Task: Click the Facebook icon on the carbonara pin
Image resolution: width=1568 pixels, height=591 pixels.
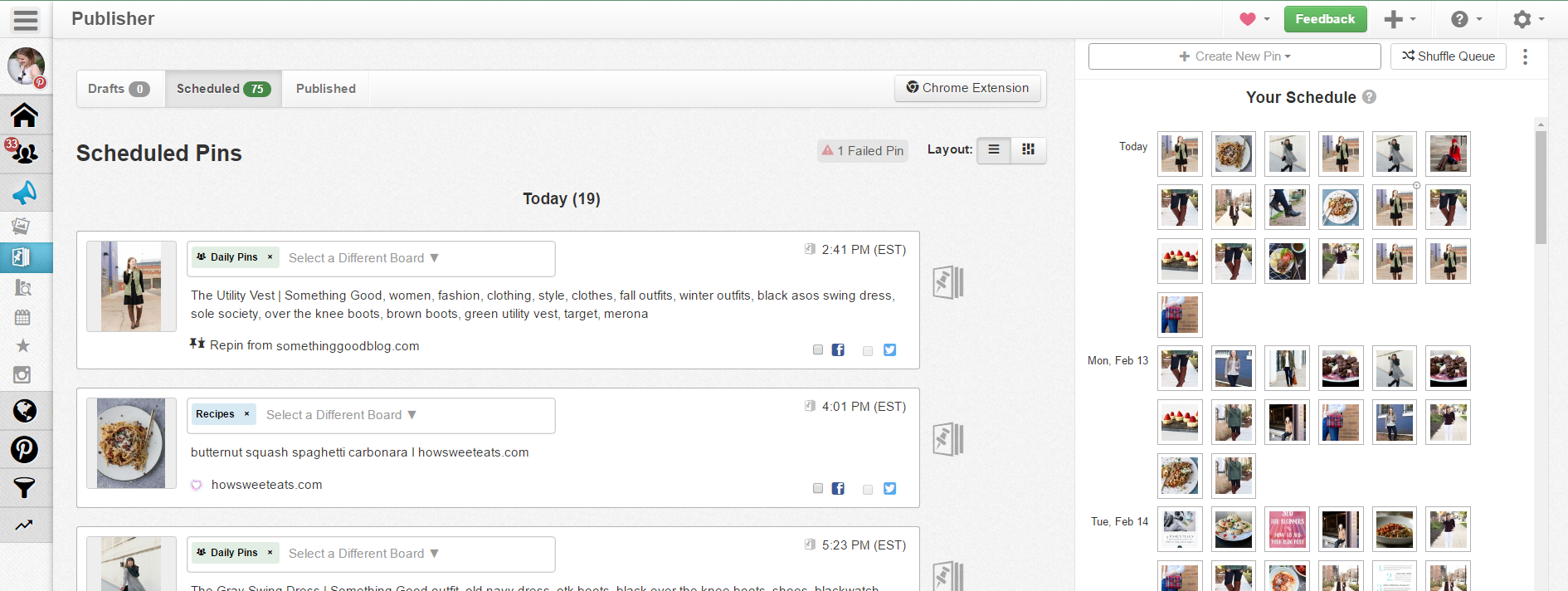Action: coord(838,489)
